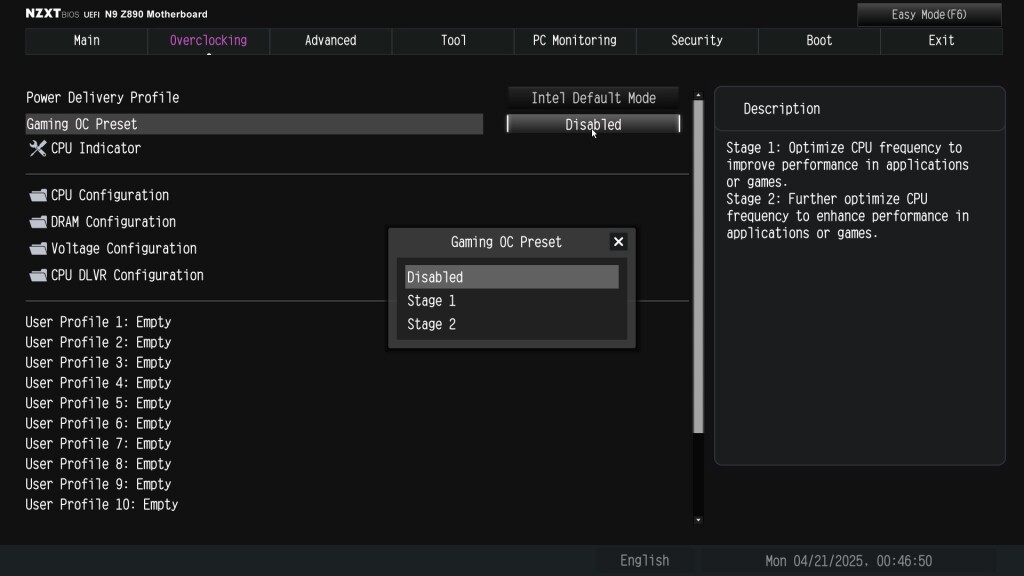Select Disabled in the Gaming OC Preset popup
Viewport: 1024px width, 576px height.
point(511,277)
